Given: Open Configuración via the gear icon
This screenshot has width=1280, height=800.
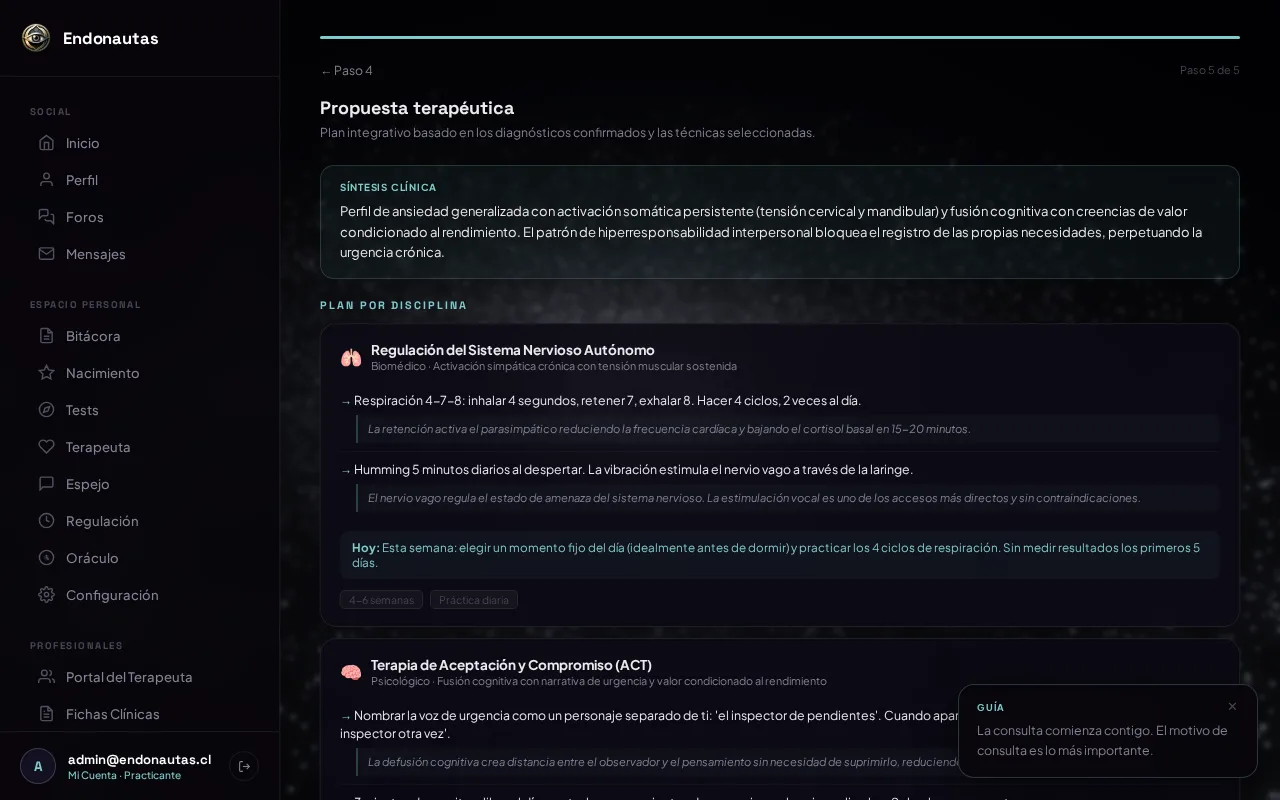Looking at the screenshot, I should point(46,595).
